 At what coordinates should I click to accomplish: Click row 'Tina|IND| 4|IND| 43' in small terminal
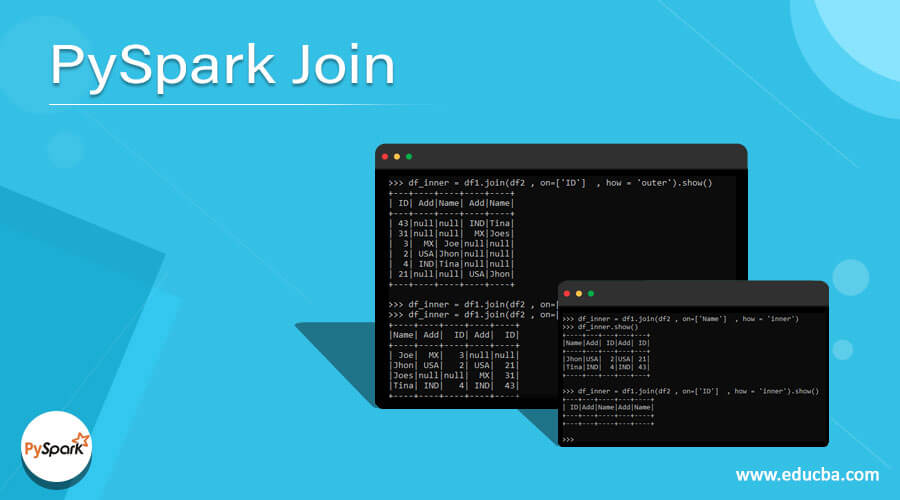pyautogui.click(x=606, y=367)
